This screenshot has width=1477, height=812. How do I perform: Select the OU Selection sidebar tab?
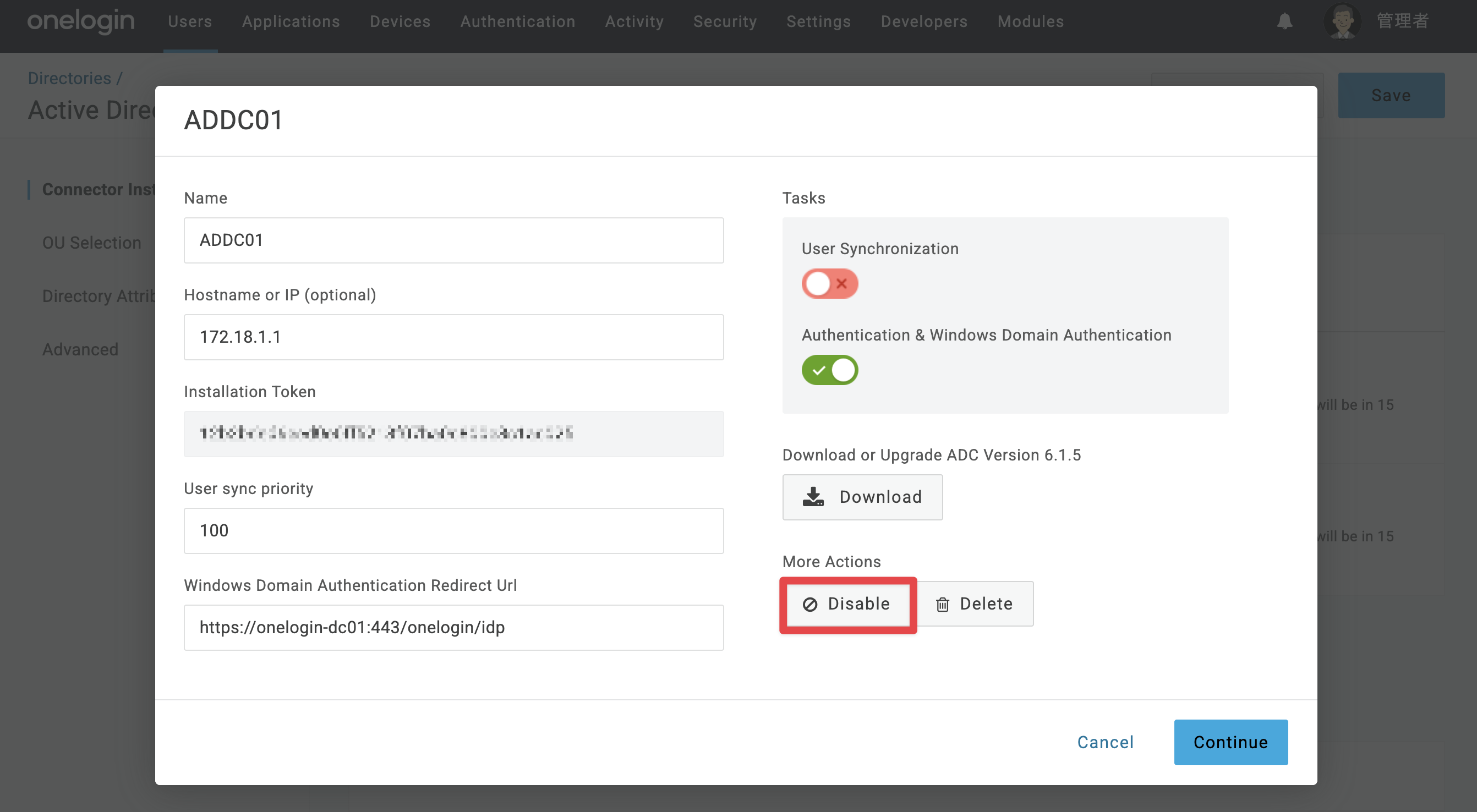[91, 243]
